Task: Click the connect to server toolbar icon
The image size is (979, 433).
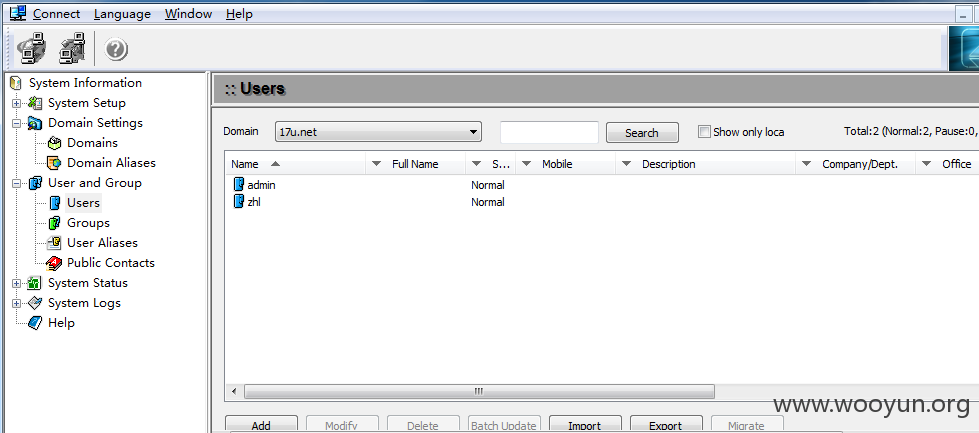Action: point(31,49)
